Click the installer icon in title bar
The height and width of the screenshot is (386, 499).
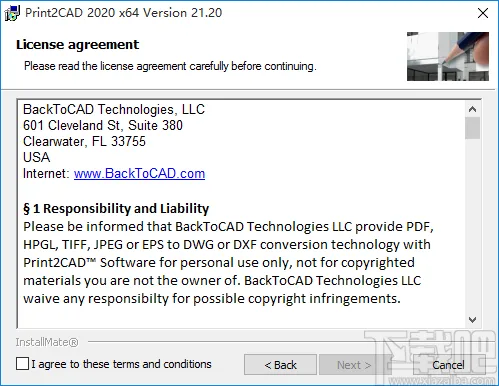point(12,13)
